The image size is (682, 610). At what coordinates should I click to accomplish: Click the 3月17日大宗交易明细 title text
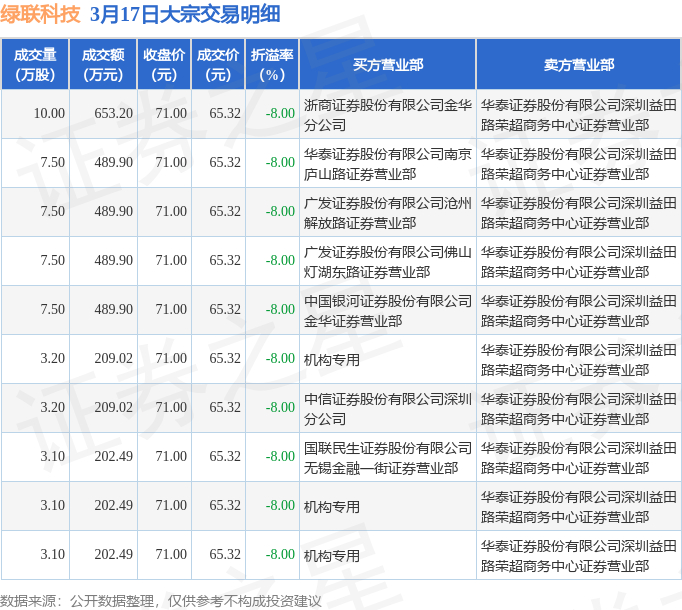click(185, 14)
